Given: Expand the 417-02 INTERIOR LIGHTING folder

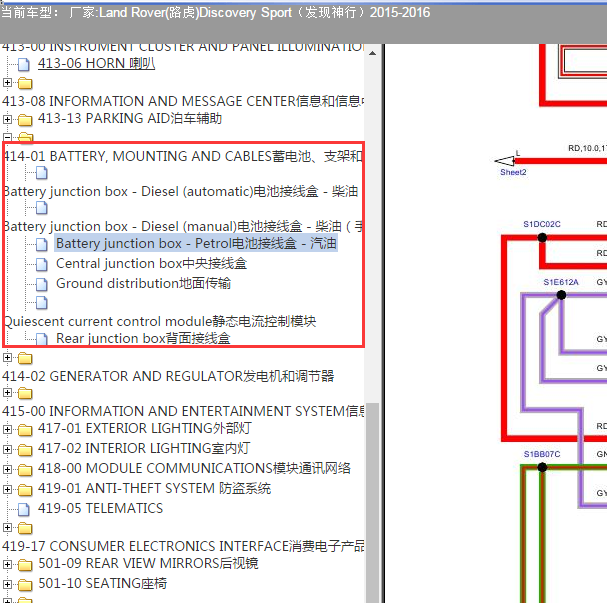Looking at the screenshot, I should pyautogui.click(x=7, y=449).
